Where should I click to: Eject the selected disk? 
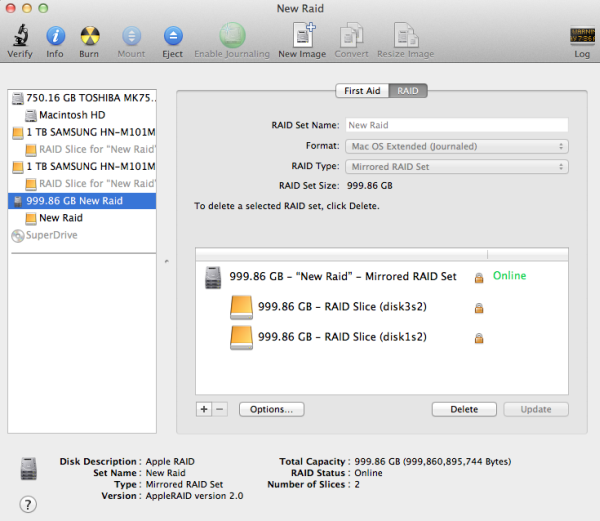(x=172, y=37)
